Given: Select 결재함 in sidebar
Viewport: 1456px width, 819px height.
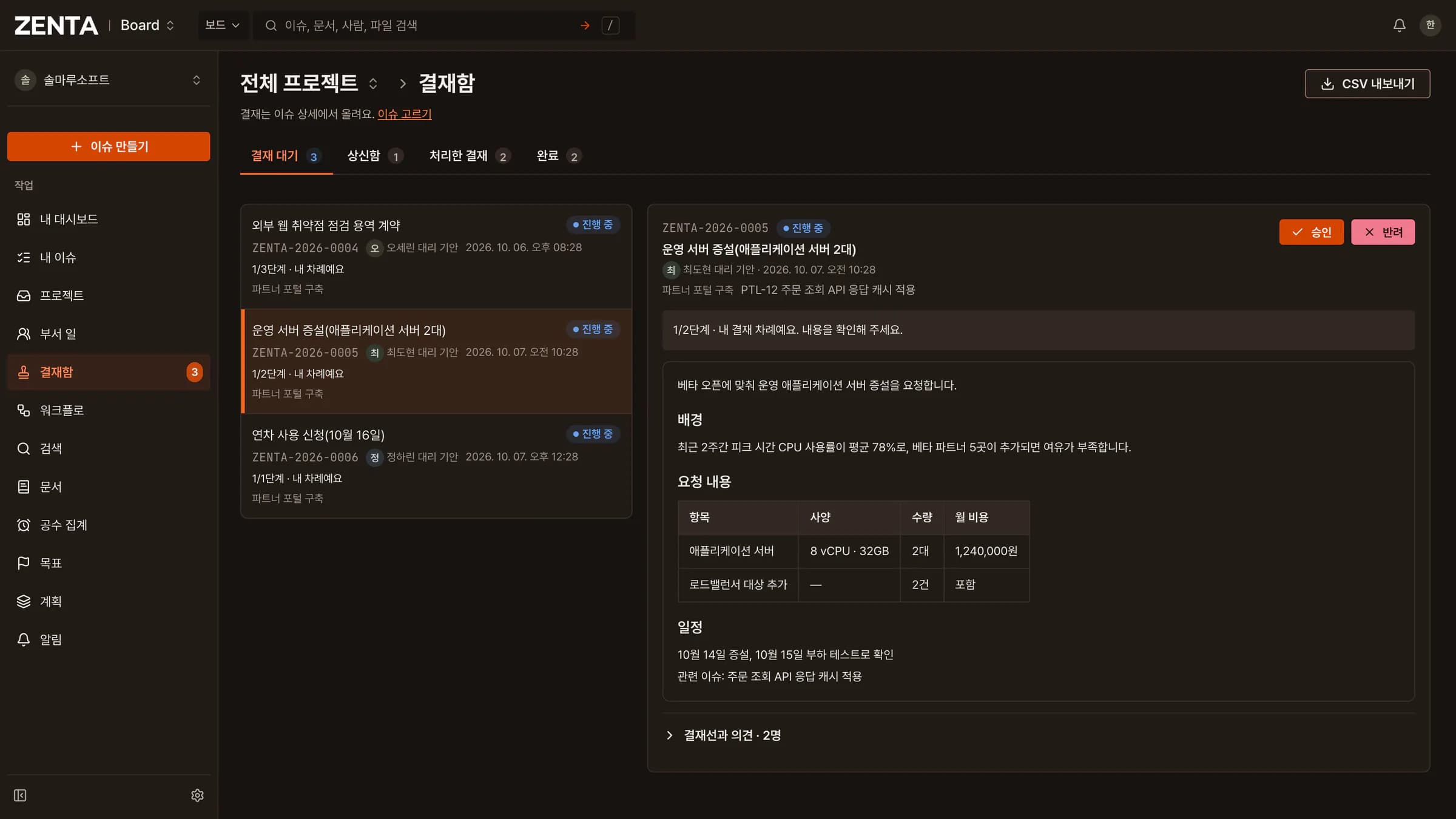Looking at the screenshot, I should click(109, 372).
